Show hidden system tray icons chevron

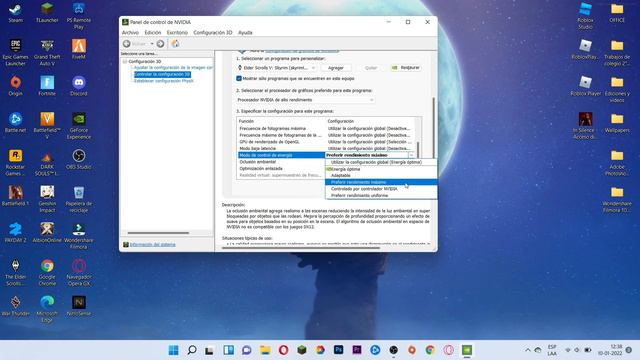pyautogui.click(x=528, y=350)
